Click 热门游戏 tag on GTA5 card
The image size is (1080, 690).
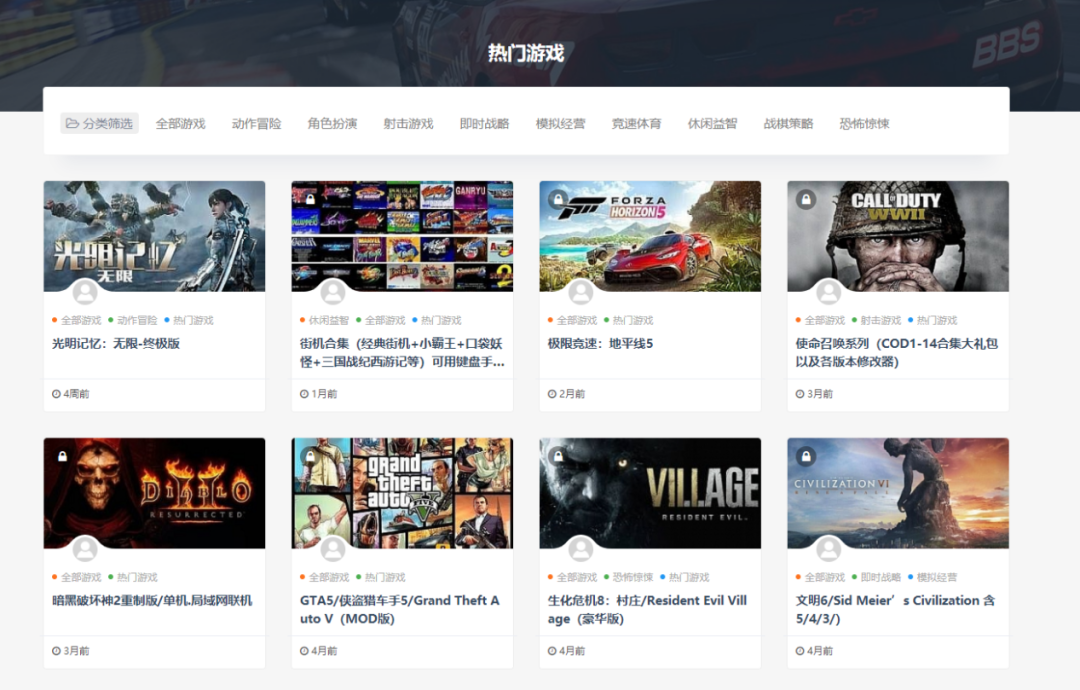pyautogui.click(x=385, y=577)
